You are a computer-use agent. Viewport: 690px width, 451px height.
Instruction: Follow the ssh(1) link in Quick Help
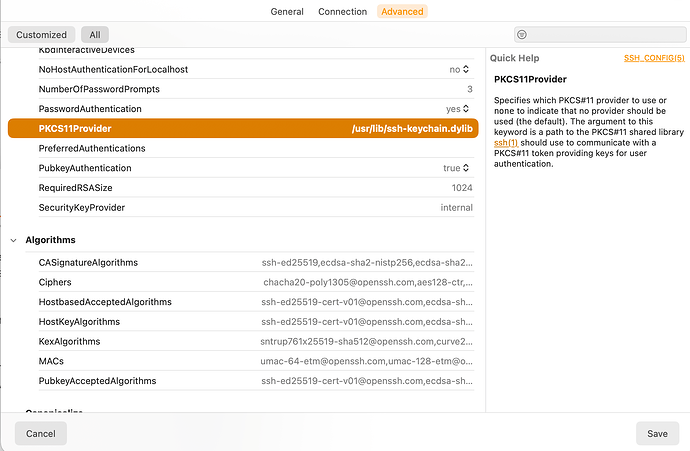click(x=506, y=143)
